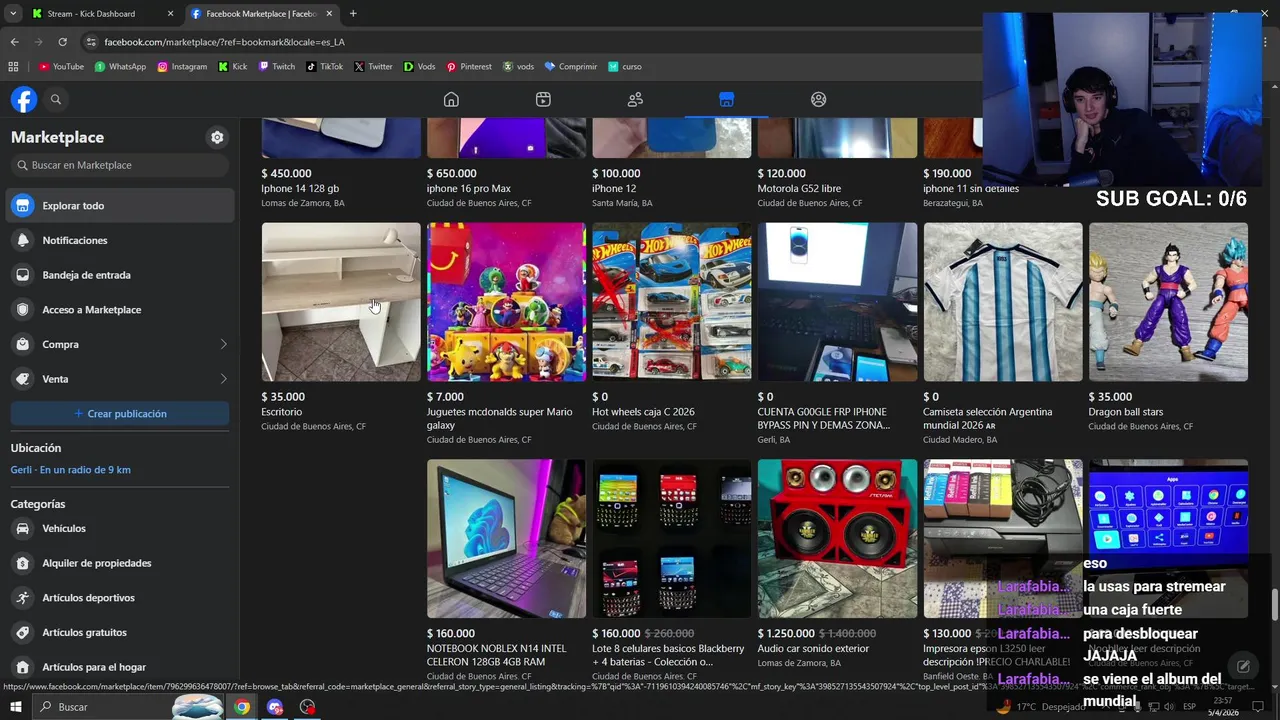Open the Chrome apps grid icon
Image resolution: width=1280 pixels, height=720 pixels.
[13, 67]
